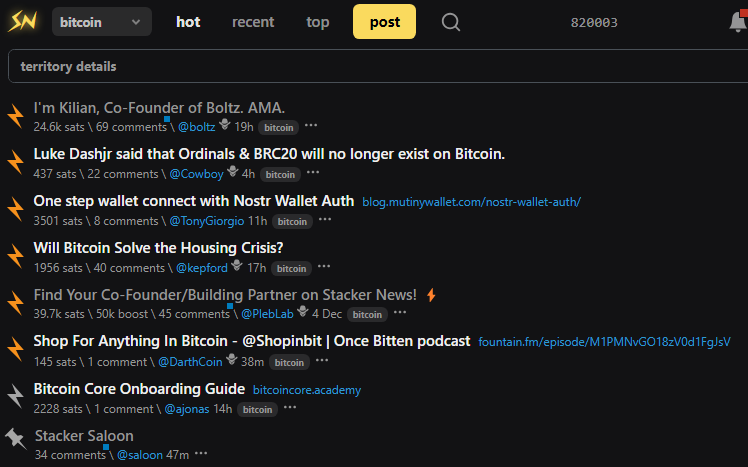This screenshot has height=467, width=748.
Task: Expand the territory details section
Action: (68, 67)
